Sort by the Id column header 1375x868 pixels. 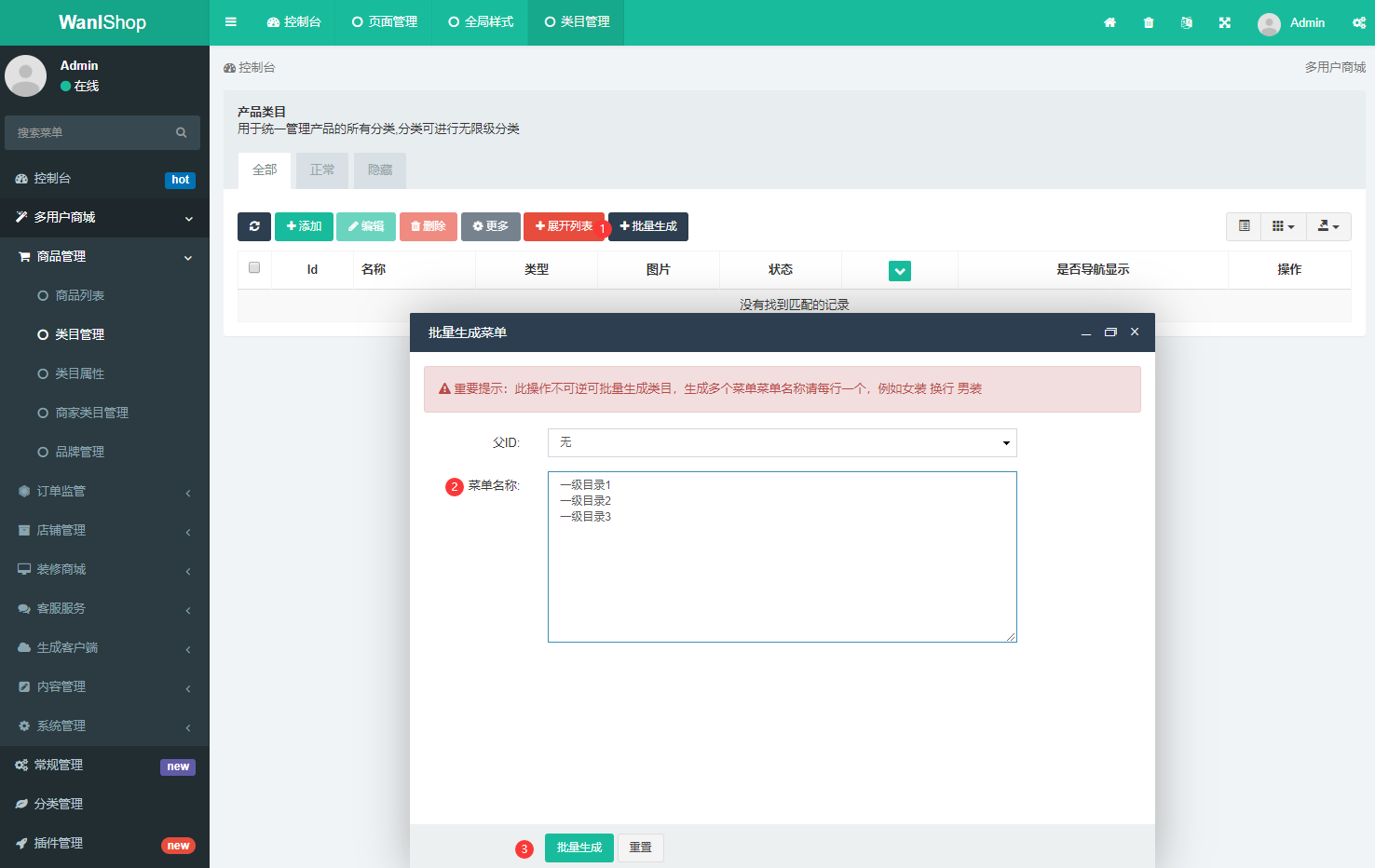click(x=313, y=270)
